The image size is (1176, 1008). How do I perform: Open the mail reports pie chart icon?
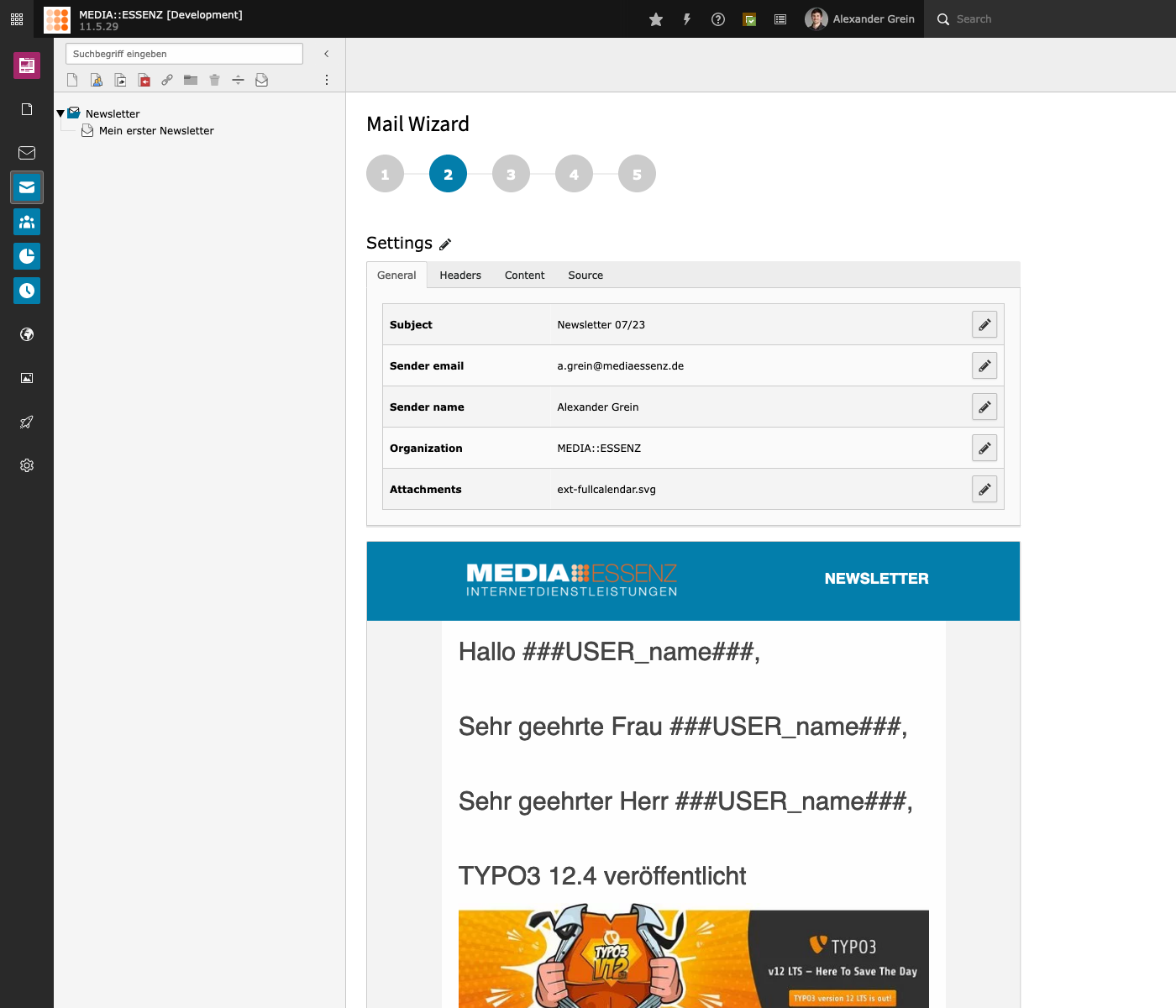pyautogui.click(x=27, y=256)
